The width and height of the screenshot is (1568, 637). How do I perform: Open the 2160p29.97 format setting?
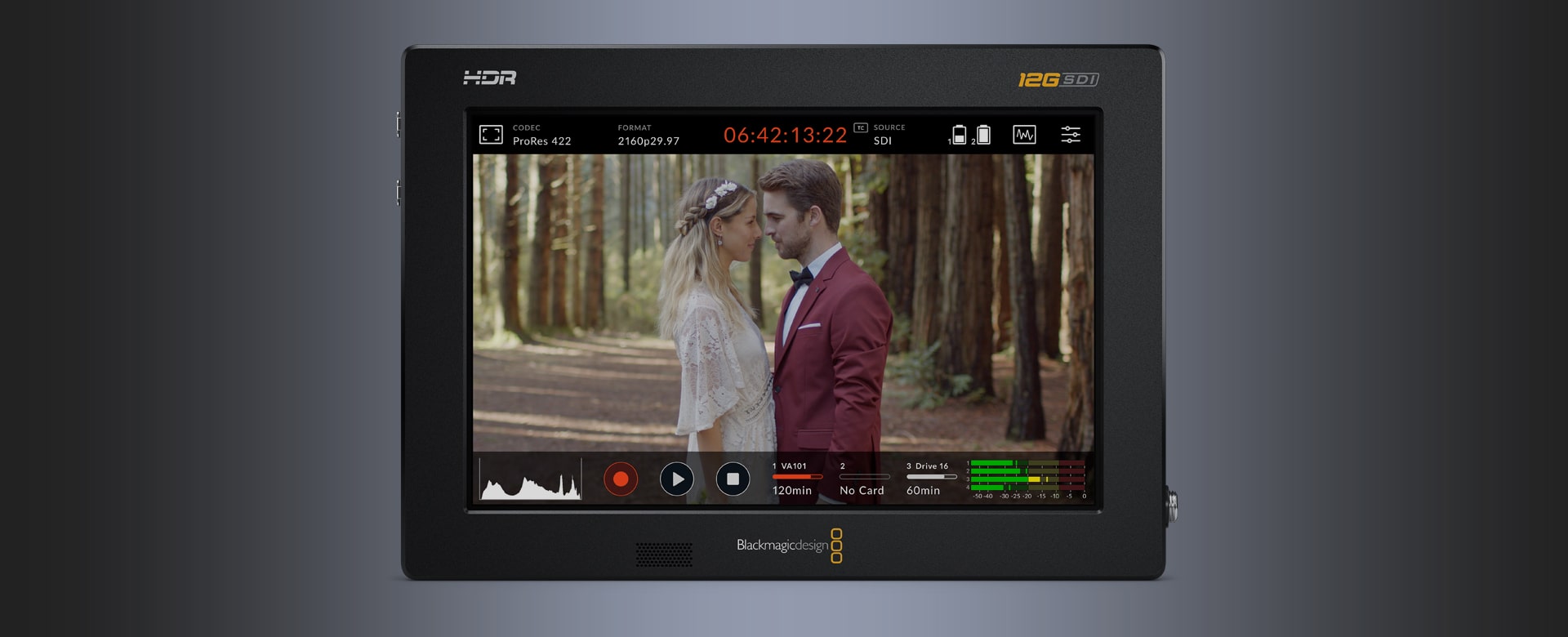click(x=648, y=136)
